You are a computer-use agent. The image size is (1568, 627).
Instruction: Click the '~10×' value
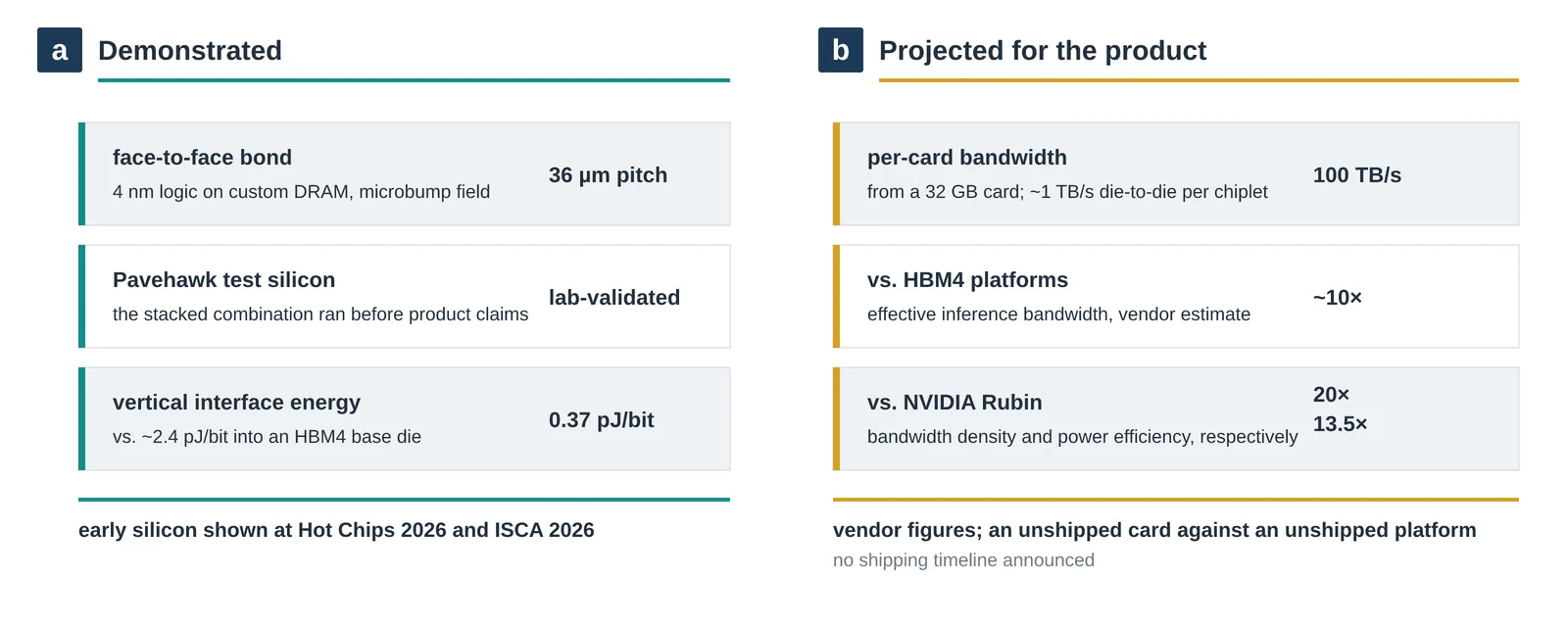click(1338, 298)
